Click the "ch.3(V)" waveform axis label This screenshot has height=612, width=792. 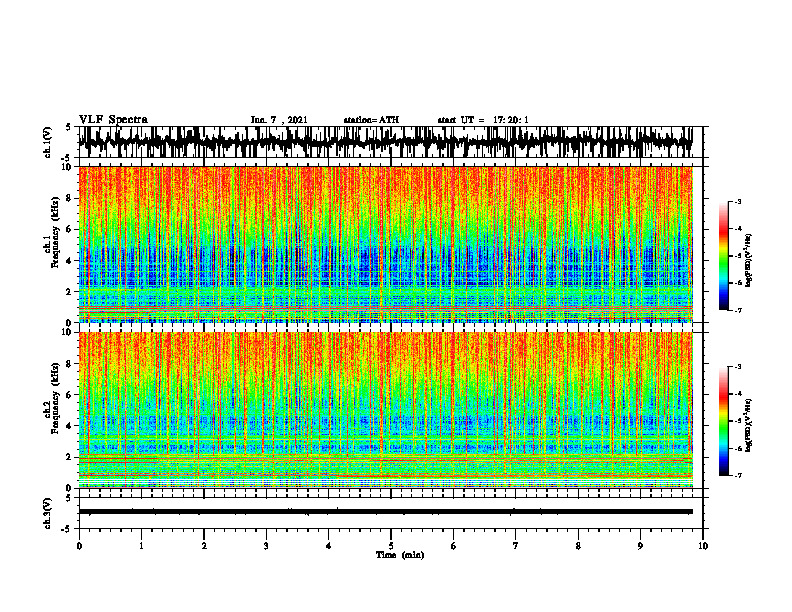click(x=48, y=514)
